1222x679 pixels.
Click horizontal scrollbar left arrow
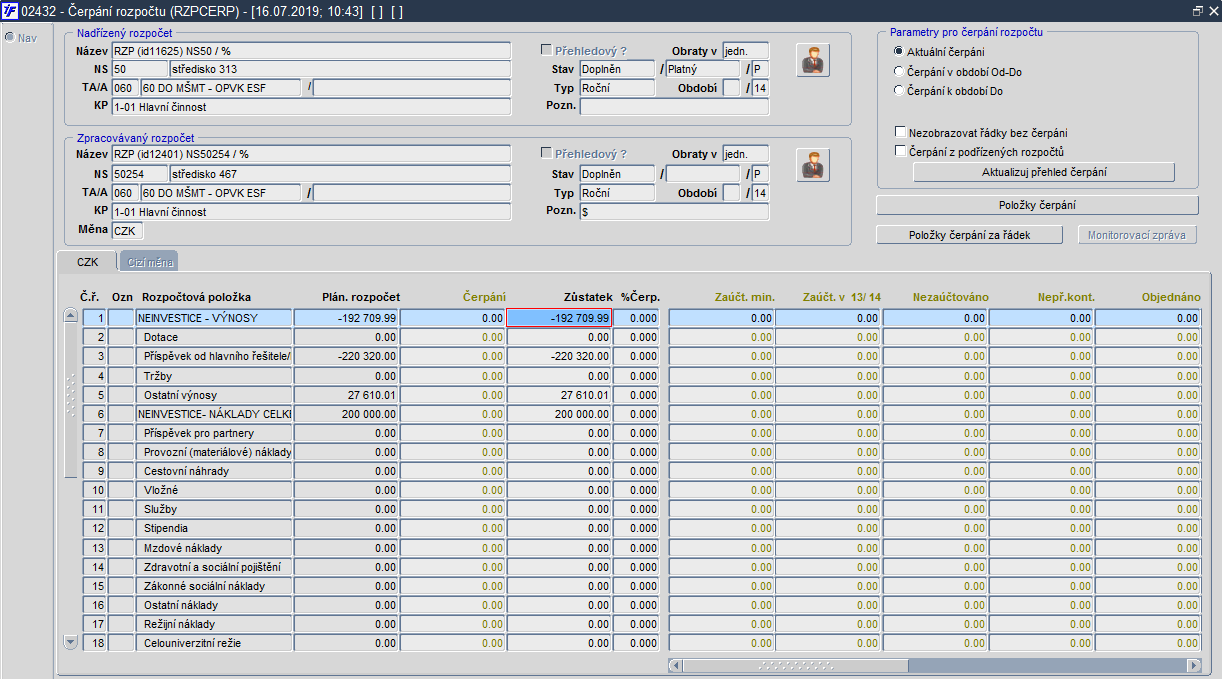tap(675, 665)
